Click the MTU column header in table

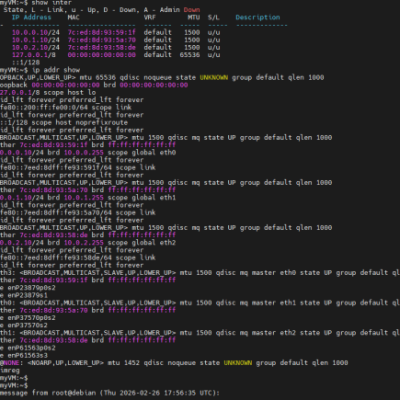coord(192,17)
